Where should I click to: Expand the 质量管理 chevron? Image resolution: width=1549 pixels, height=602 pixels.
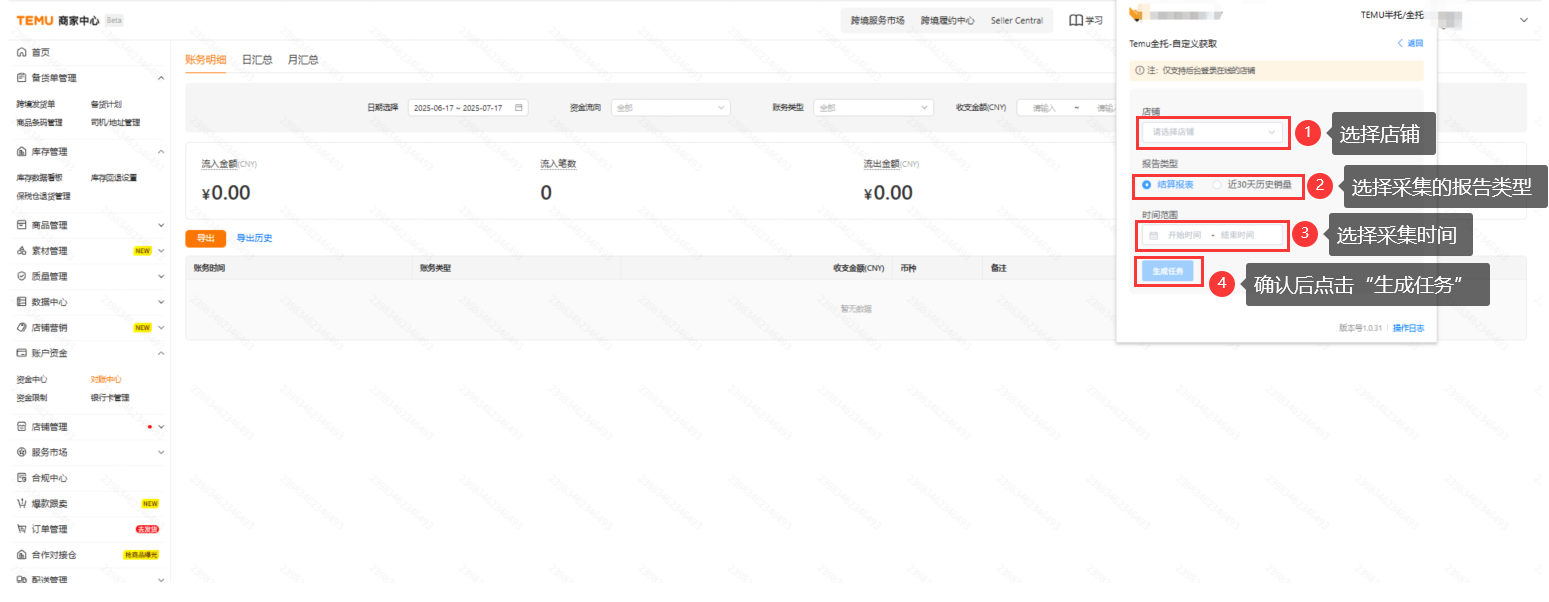point(161,276)
